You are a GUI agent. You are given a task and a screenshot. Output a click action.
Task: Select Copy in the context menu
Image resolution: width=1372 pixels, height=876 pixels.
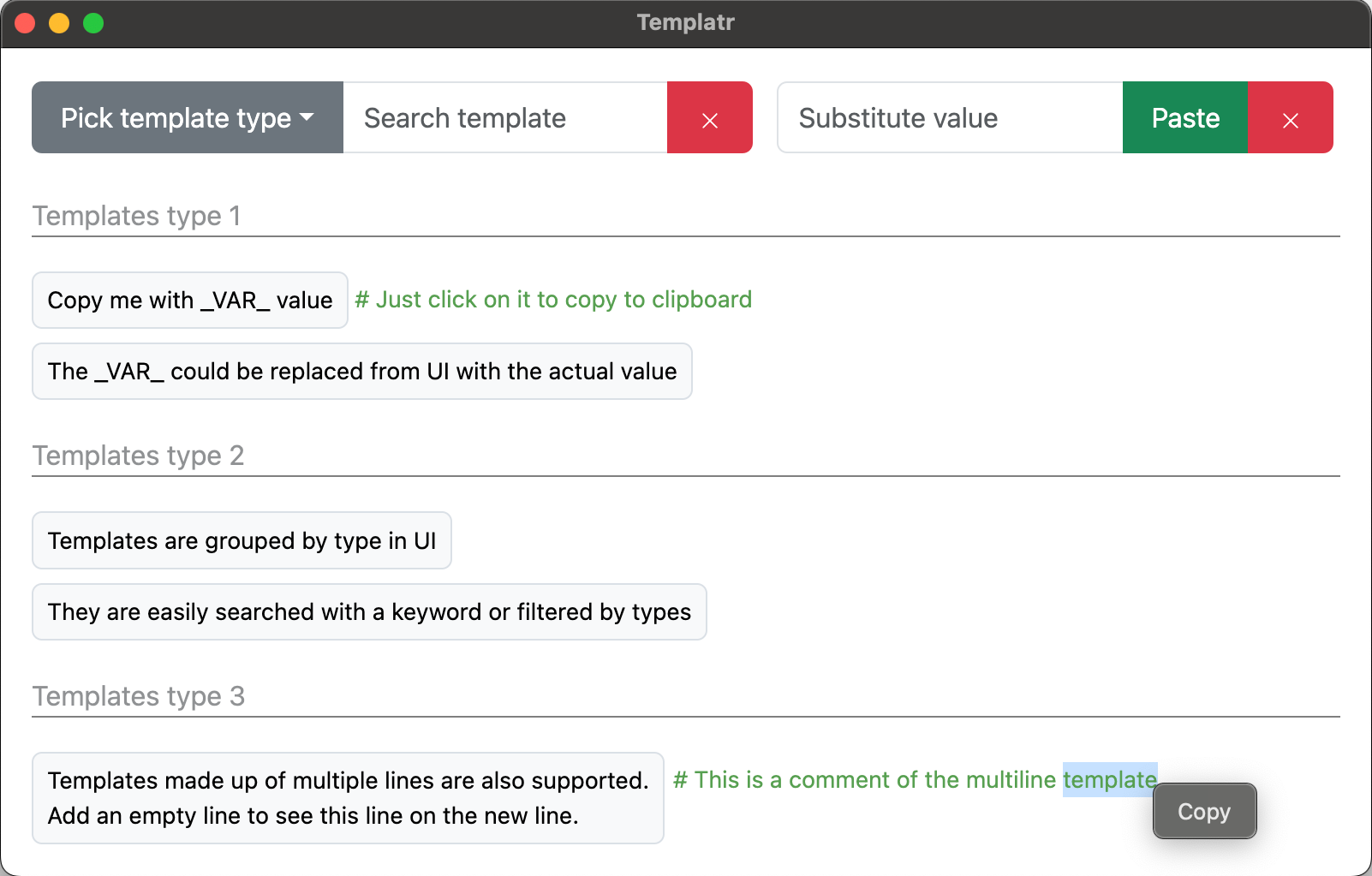pyautogui.click(x=1204, y=811)
